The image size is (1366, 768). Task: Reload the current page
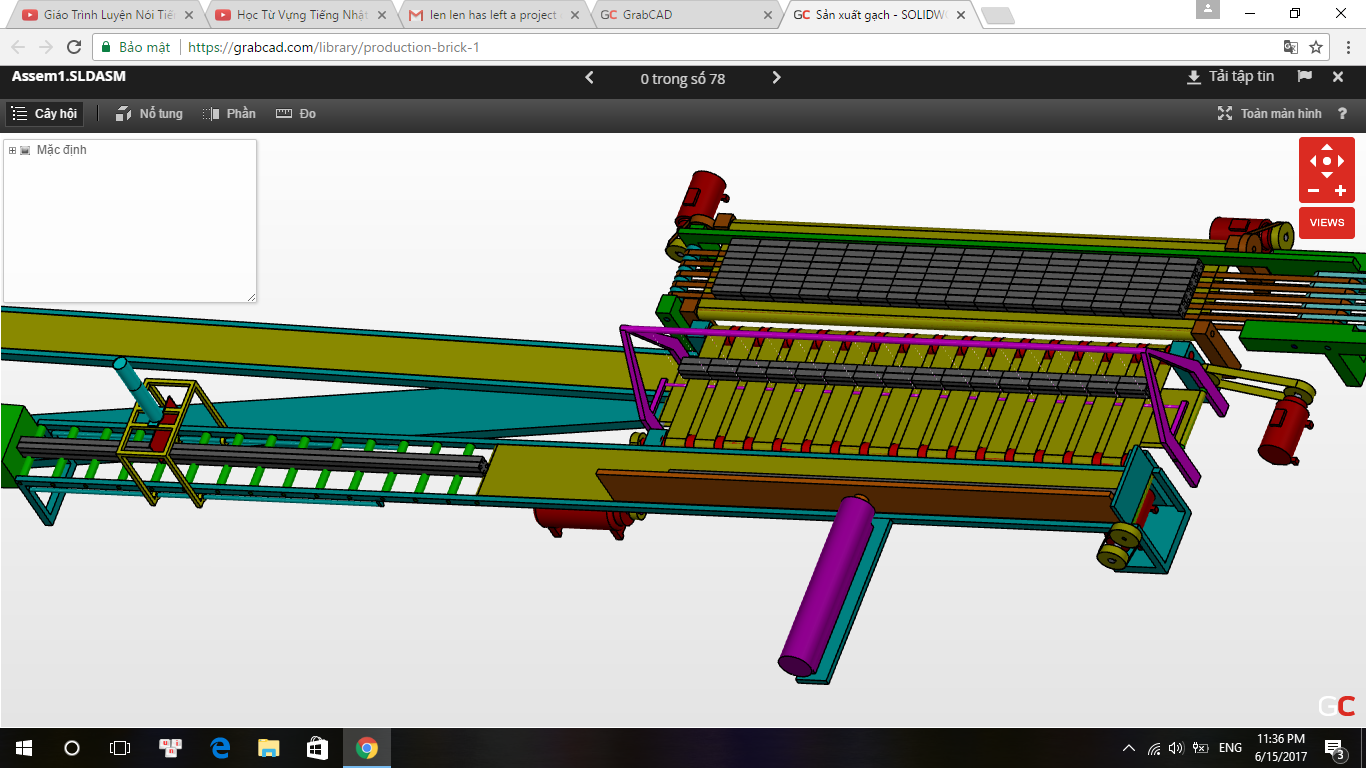(74, 47)
